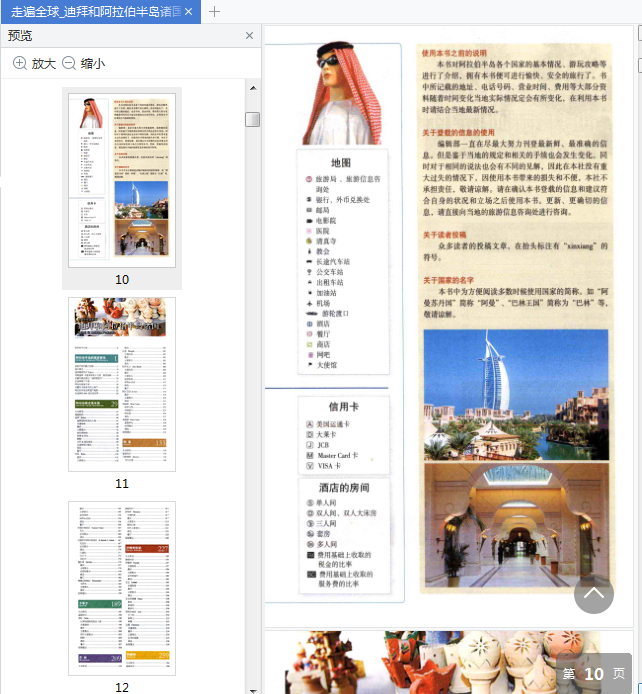Image resolution: width=642 pixels, height=694 pixels.
Task: Click the 信用卡 legend heading on the page
Action: [343, 407]
